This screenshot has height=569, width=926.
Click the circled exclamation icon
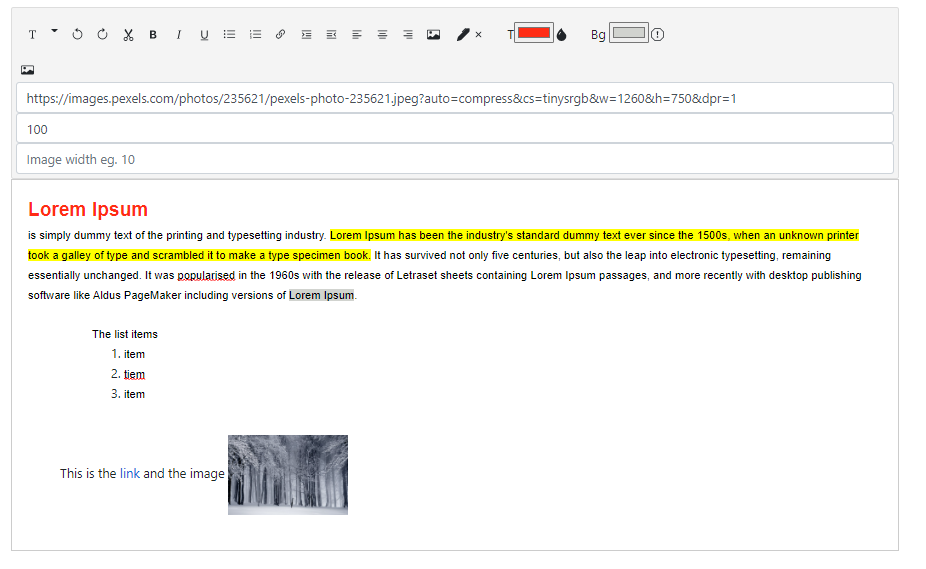coord(657,35)
